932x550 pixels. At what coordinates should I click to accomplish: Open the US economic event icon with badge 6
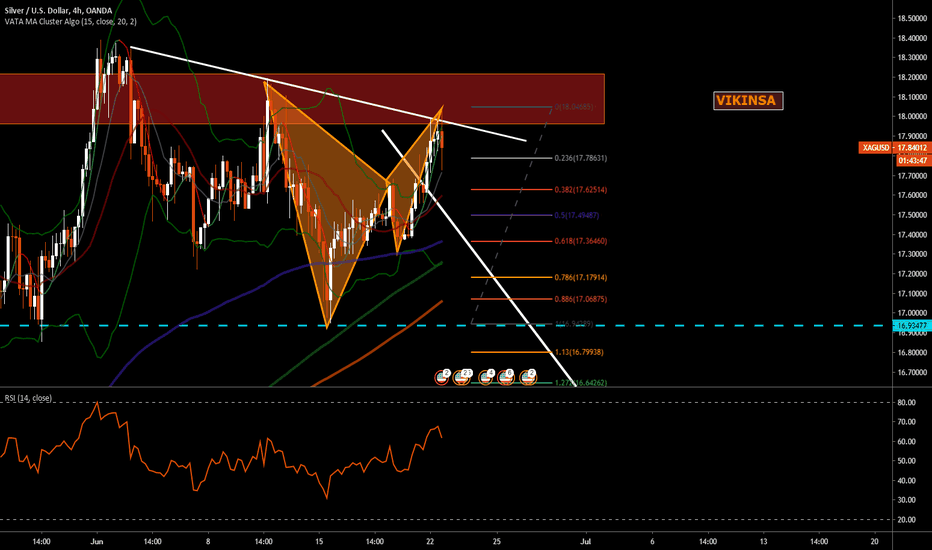(506, 376)
